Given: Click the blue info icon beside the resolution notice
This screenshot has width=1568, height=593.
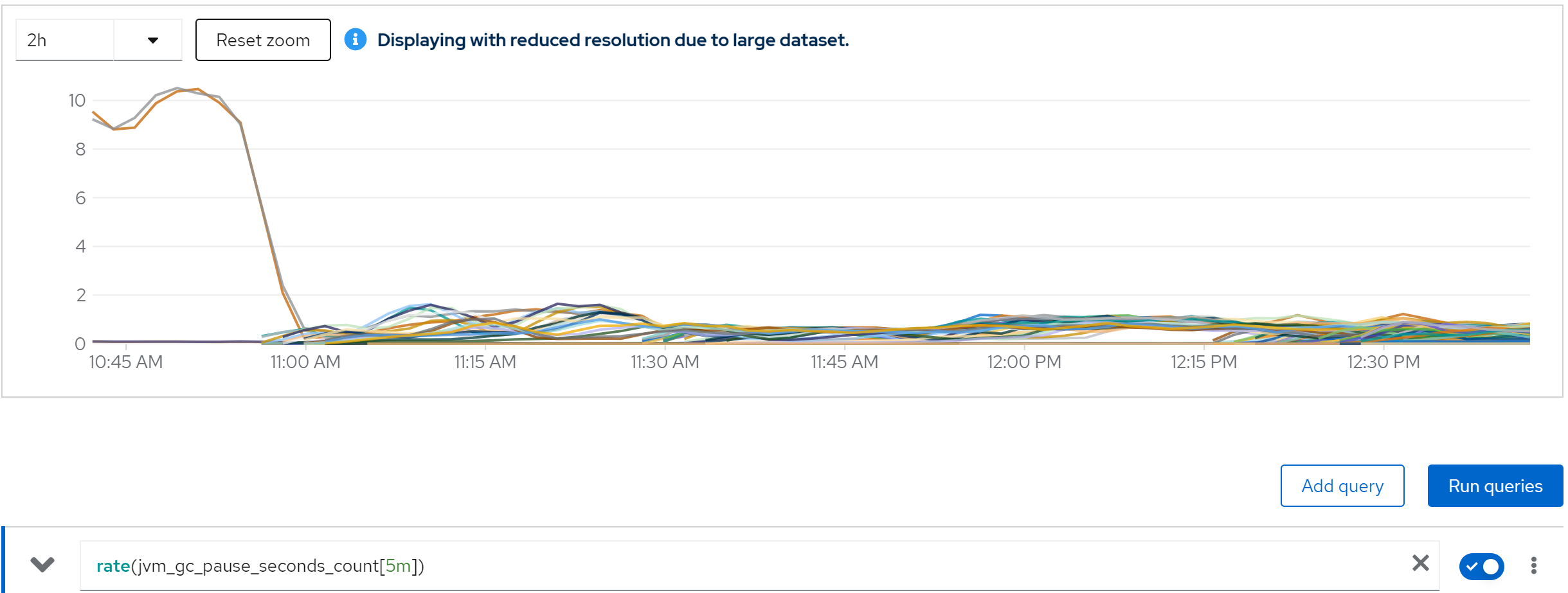Looking at the screenshot, I should click(x=355, y=40).
